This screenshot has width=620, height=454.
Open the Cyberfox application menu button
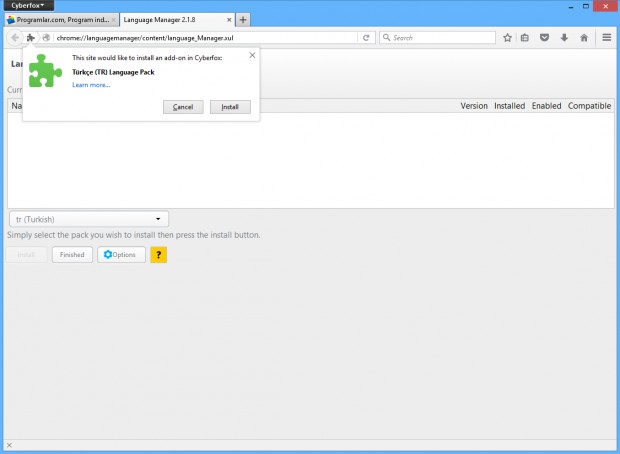pos(28,5)
